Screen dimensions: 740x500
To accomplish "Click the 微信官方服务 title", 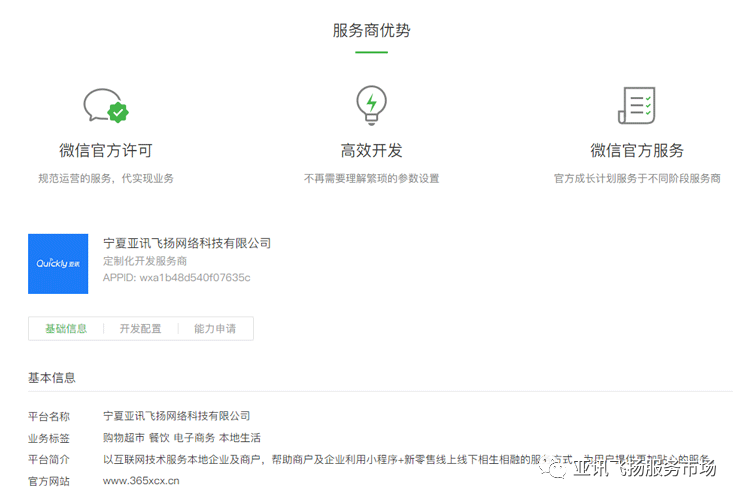I will pos(637,151).
